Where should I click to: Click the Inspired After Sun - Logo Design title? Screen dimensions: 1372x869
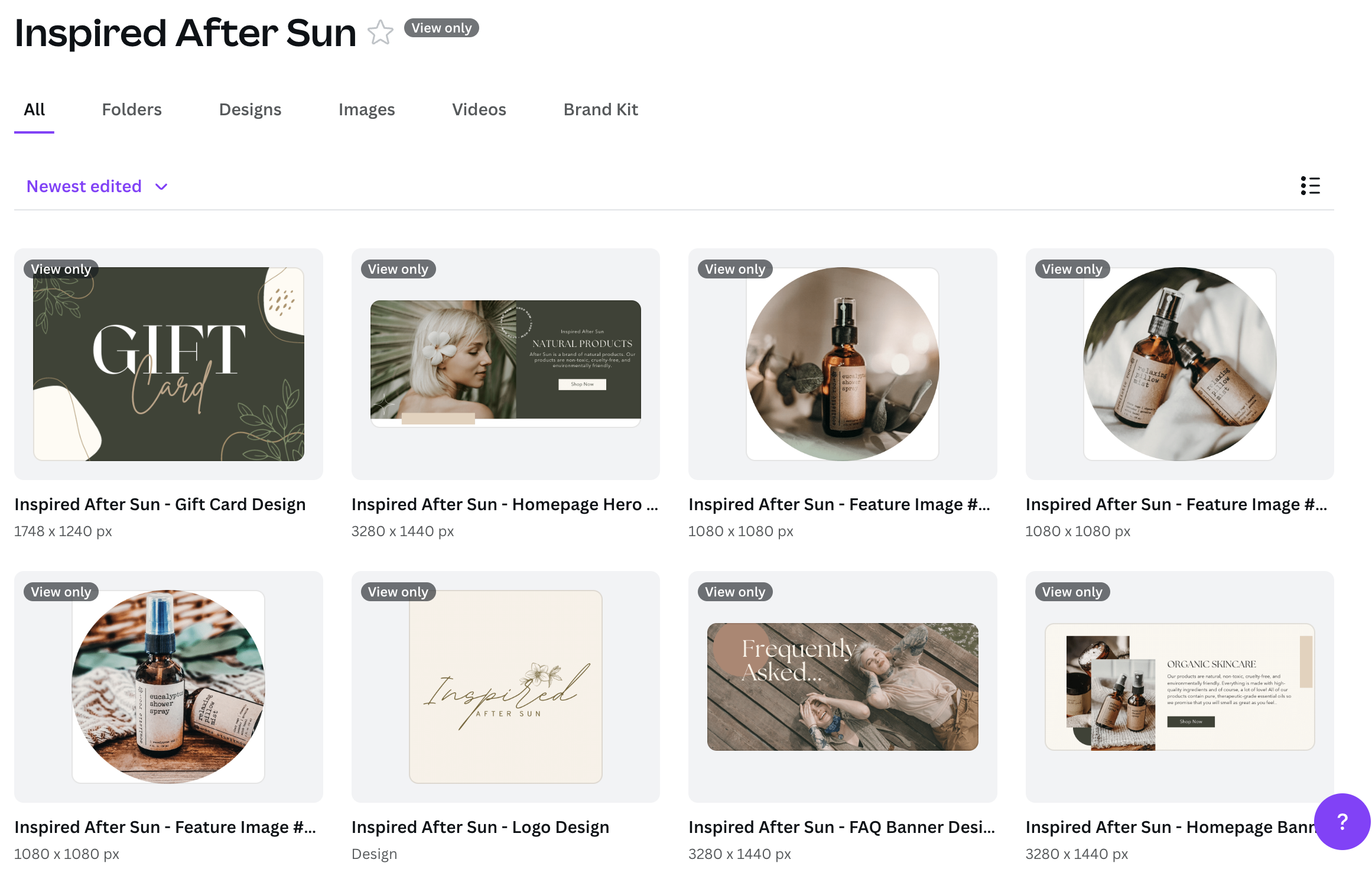click(x=480, y=827)
